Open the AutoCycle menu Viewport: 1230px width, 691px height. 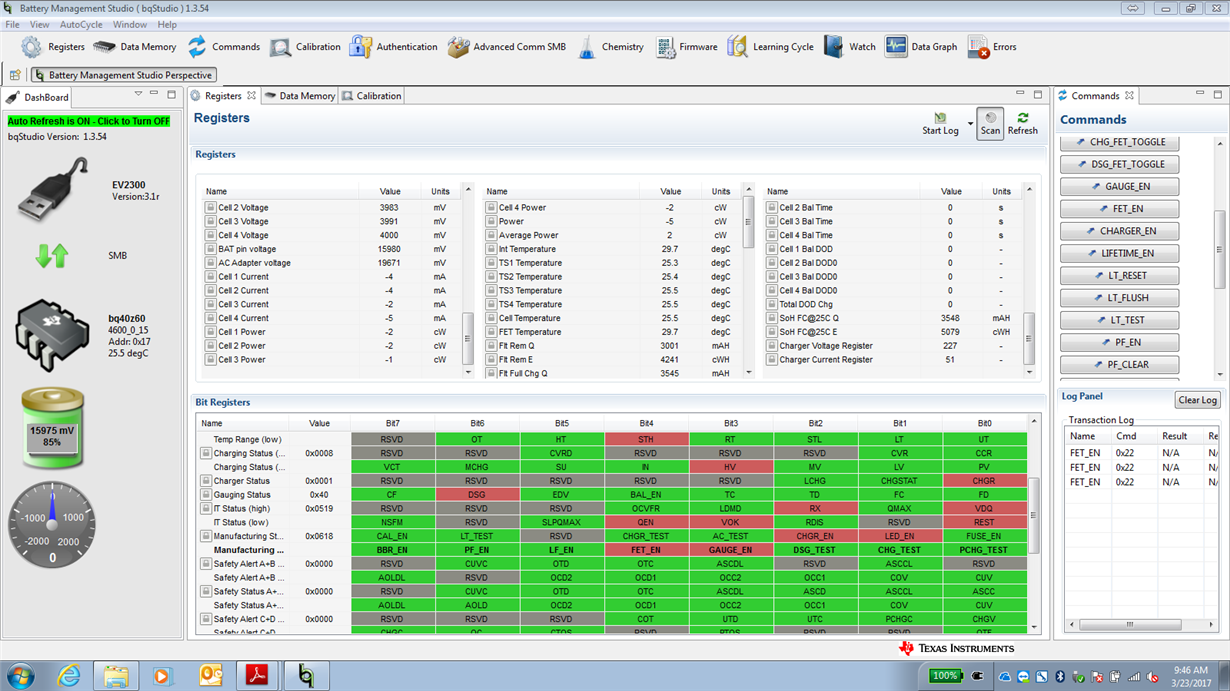tap(81, 24)
